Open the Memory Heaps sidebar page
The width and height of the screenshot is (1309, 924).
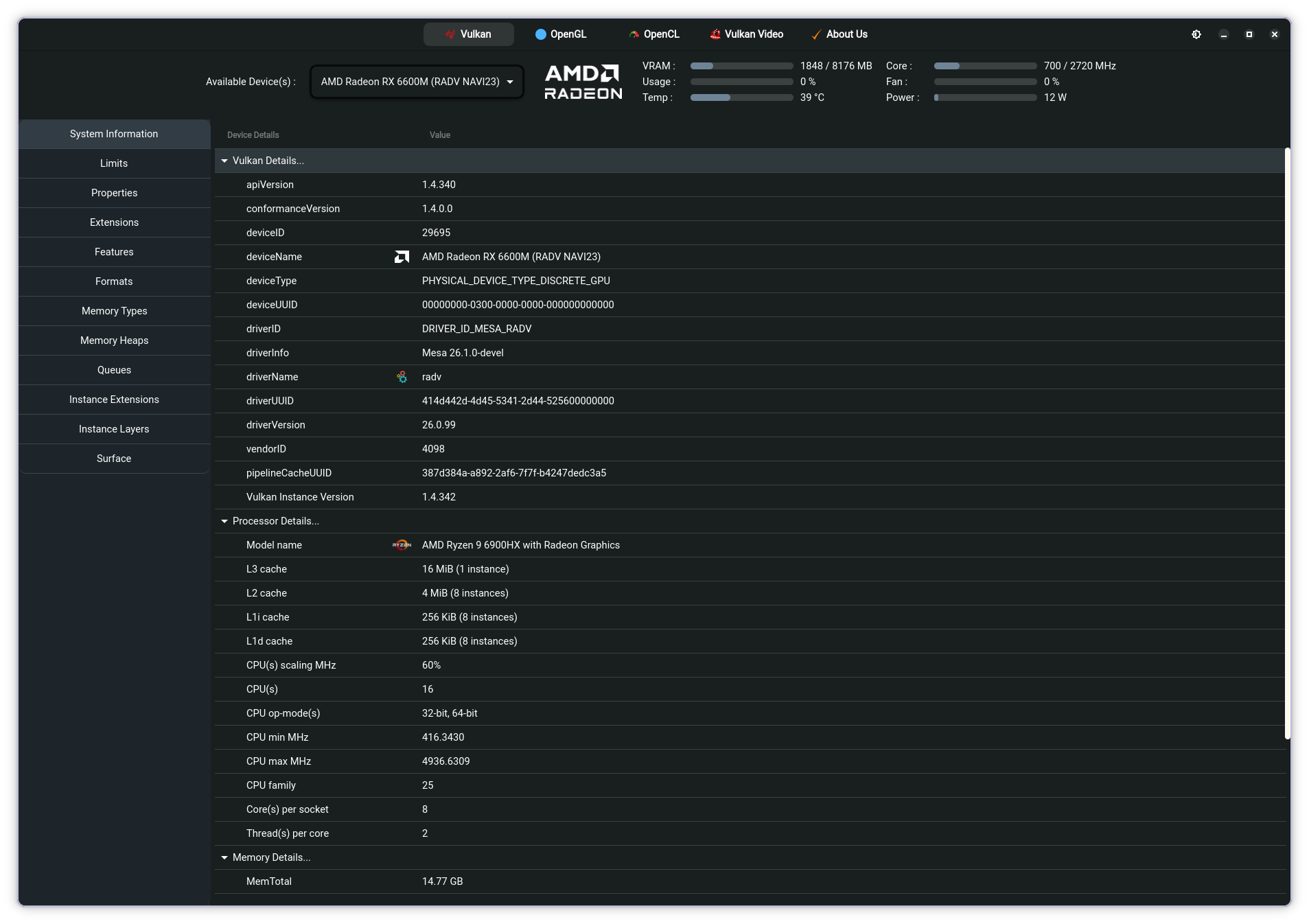pyautogui.click(x=114, y=340)
